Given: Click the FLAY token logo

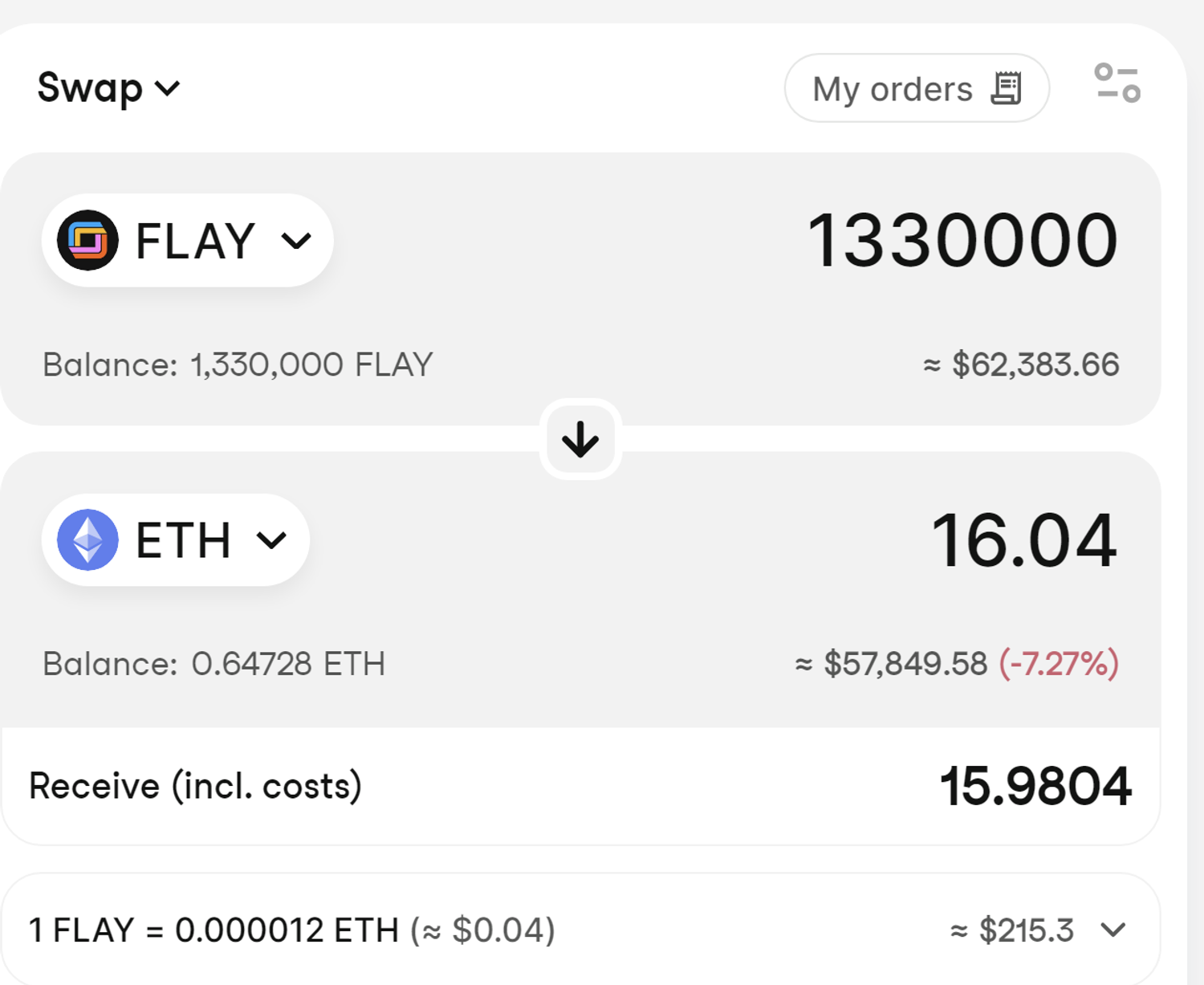Looking at the screenshot, I should [87, 240].
